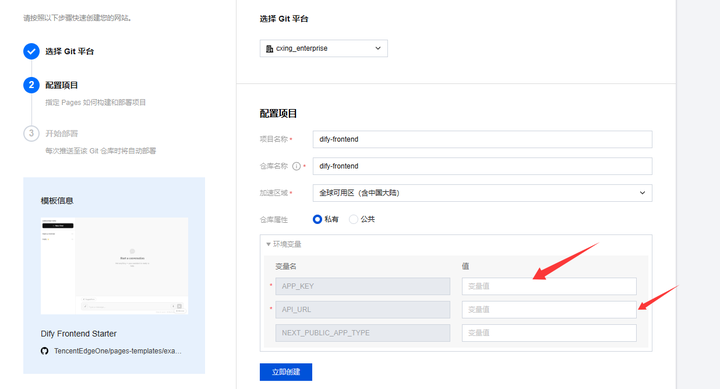Viewport: 720px width, 389px height.
Task: Open the Dify Frontend Starter template preview thumbnail
Action: (x=114, y=266)
